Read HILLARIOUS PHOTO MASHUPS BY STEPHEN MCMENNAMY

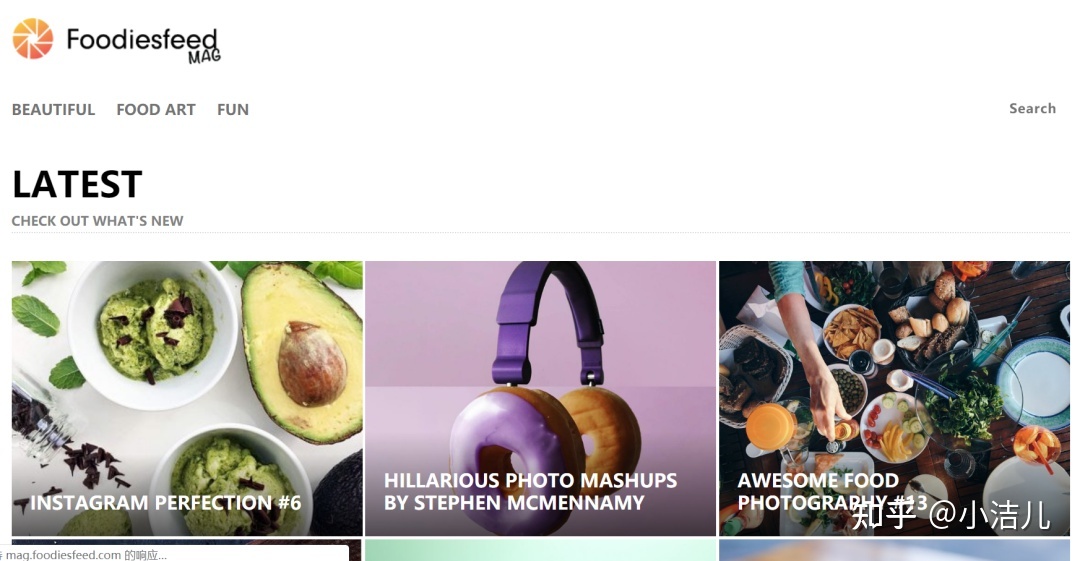[x=530, y=491]
